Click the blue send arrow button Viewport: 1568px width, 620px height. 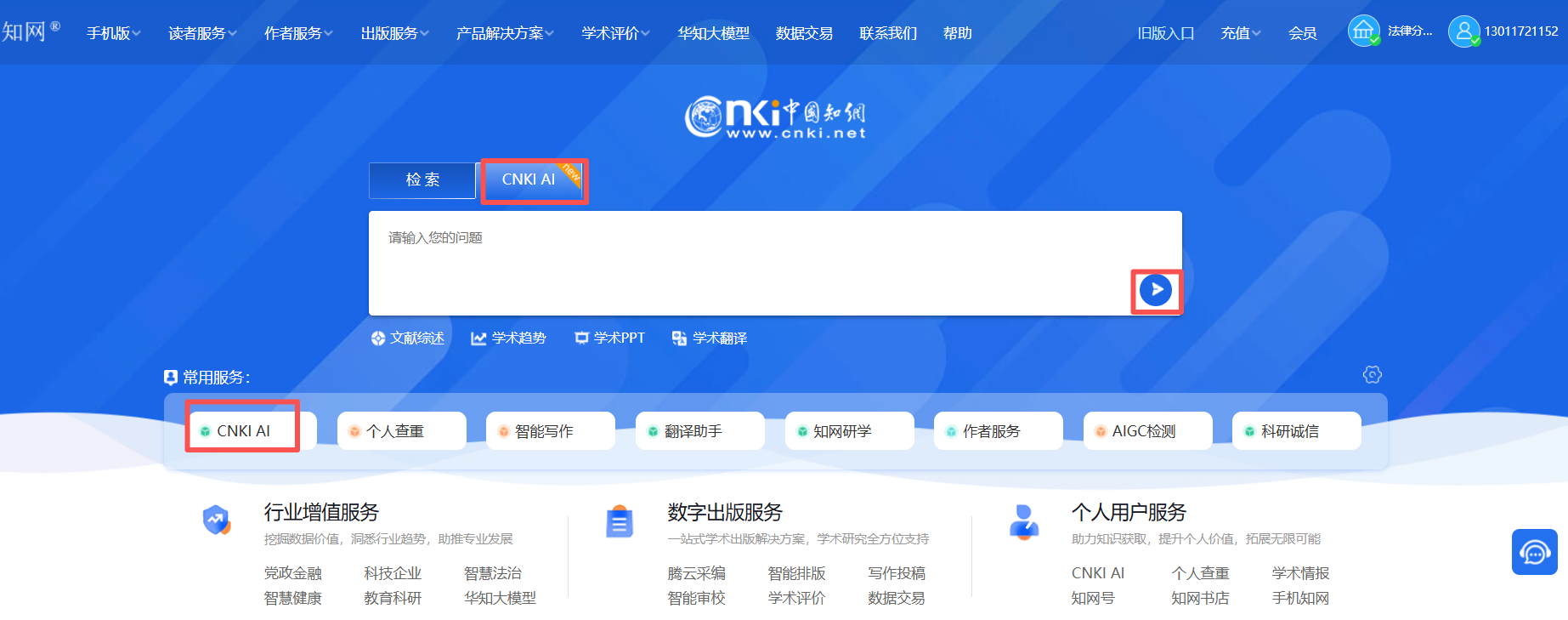pos(1155,290)
